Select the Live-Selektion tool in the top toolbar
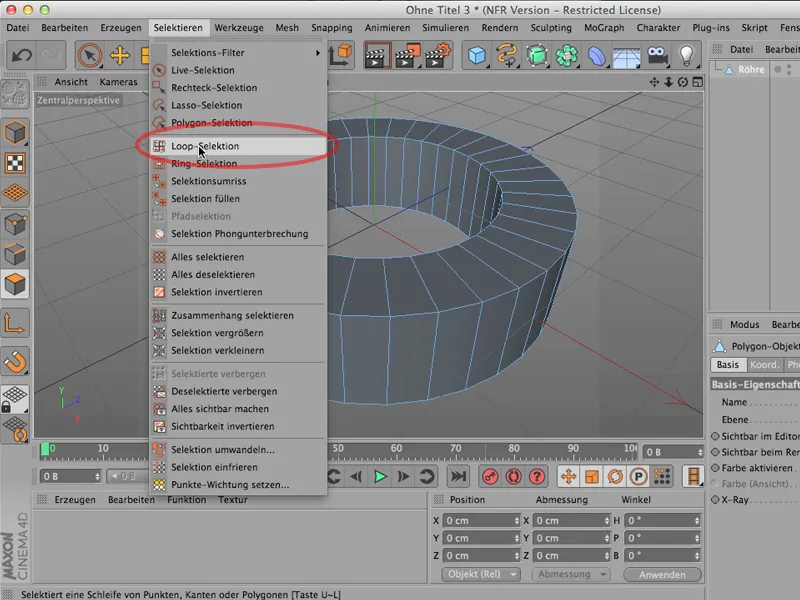Viewport: 800px width, 600px height. (x=89, y=55)
